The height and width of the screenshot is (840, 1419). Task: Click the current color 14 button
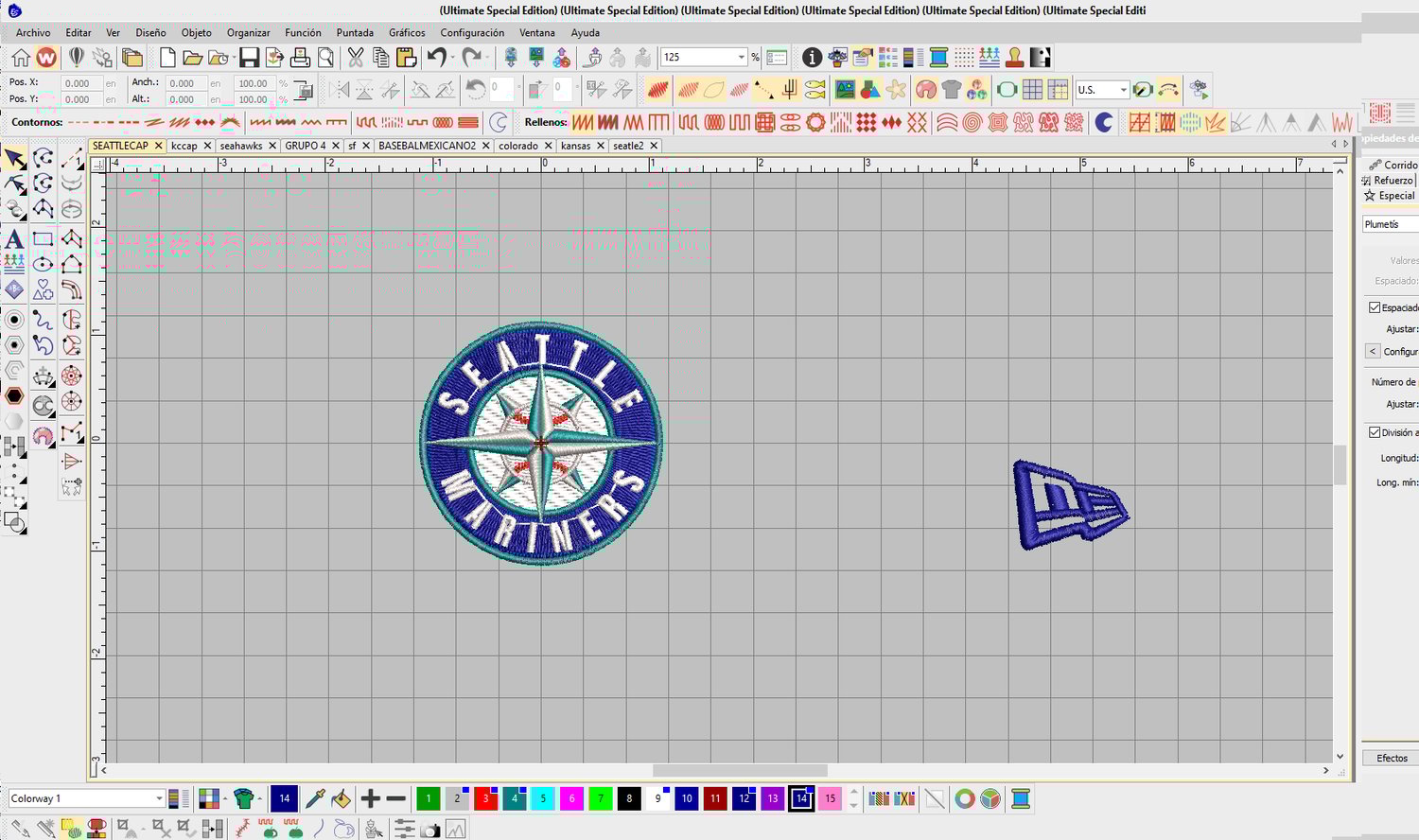coord(284,798)
